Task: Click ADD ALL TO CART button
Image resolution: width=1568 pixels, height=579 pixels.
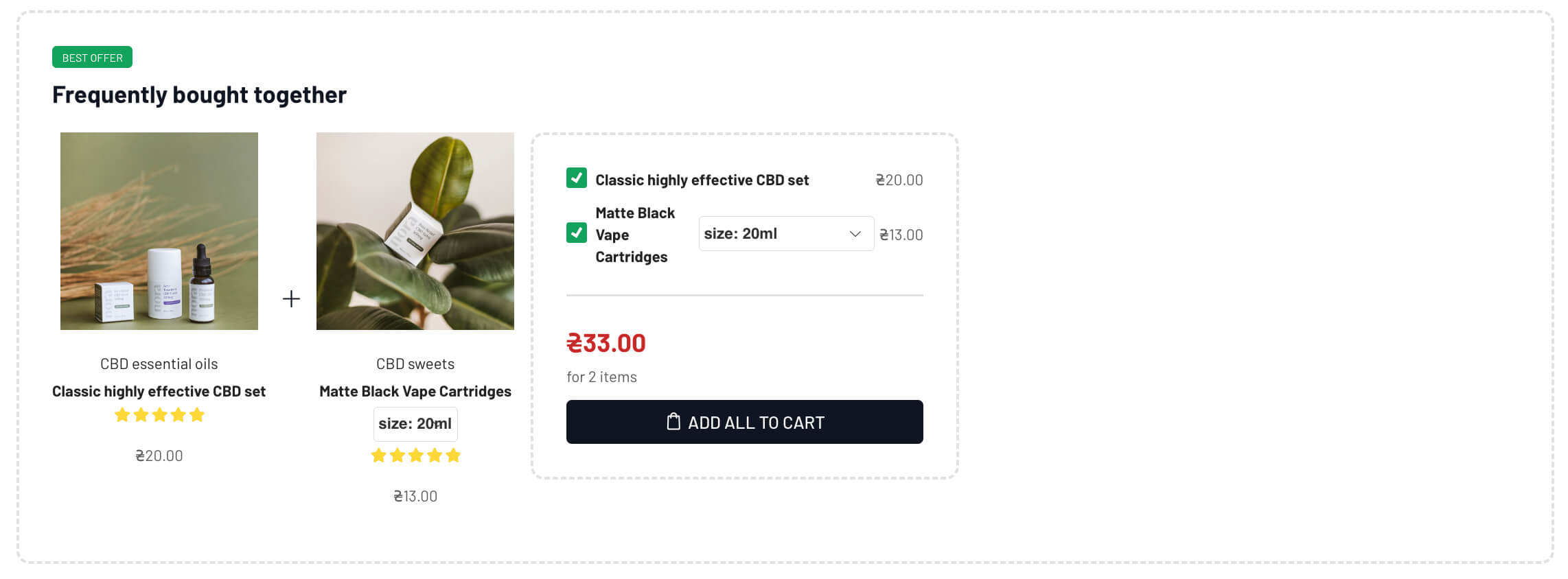Action: [744, 422]
